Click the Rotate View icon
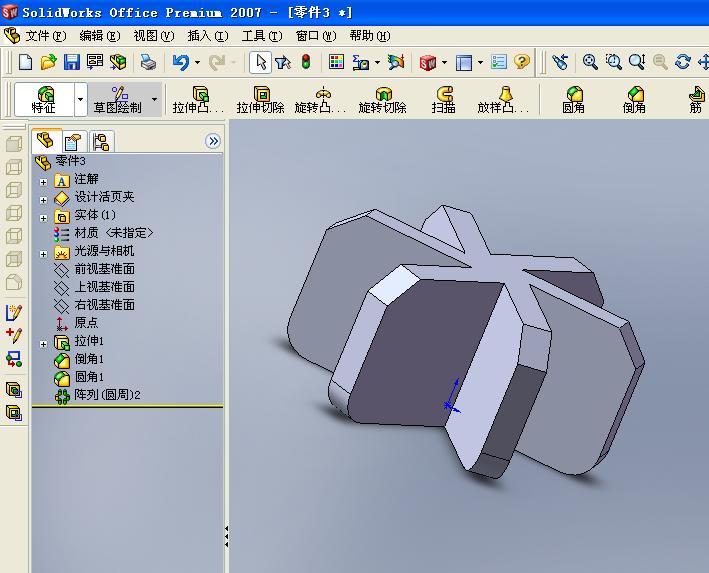Screen dimensions: 709x573 point(683,62)
